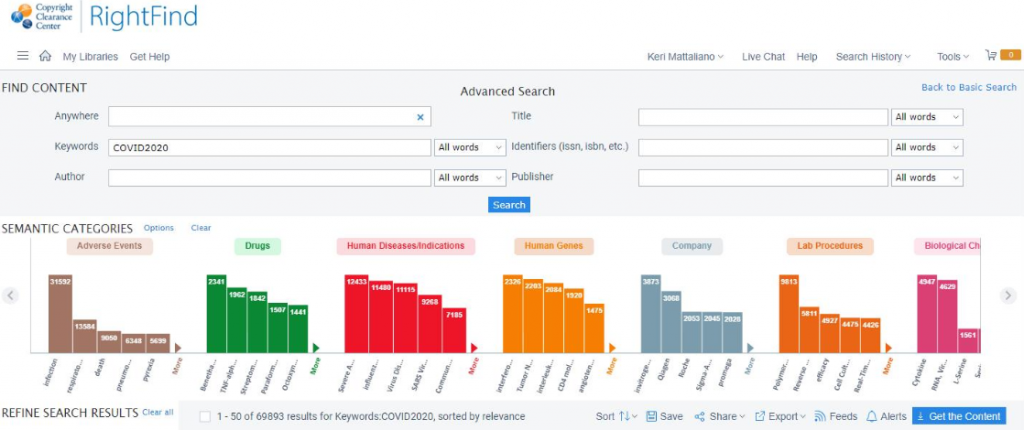Click the blue Search button

click(509, 205)
